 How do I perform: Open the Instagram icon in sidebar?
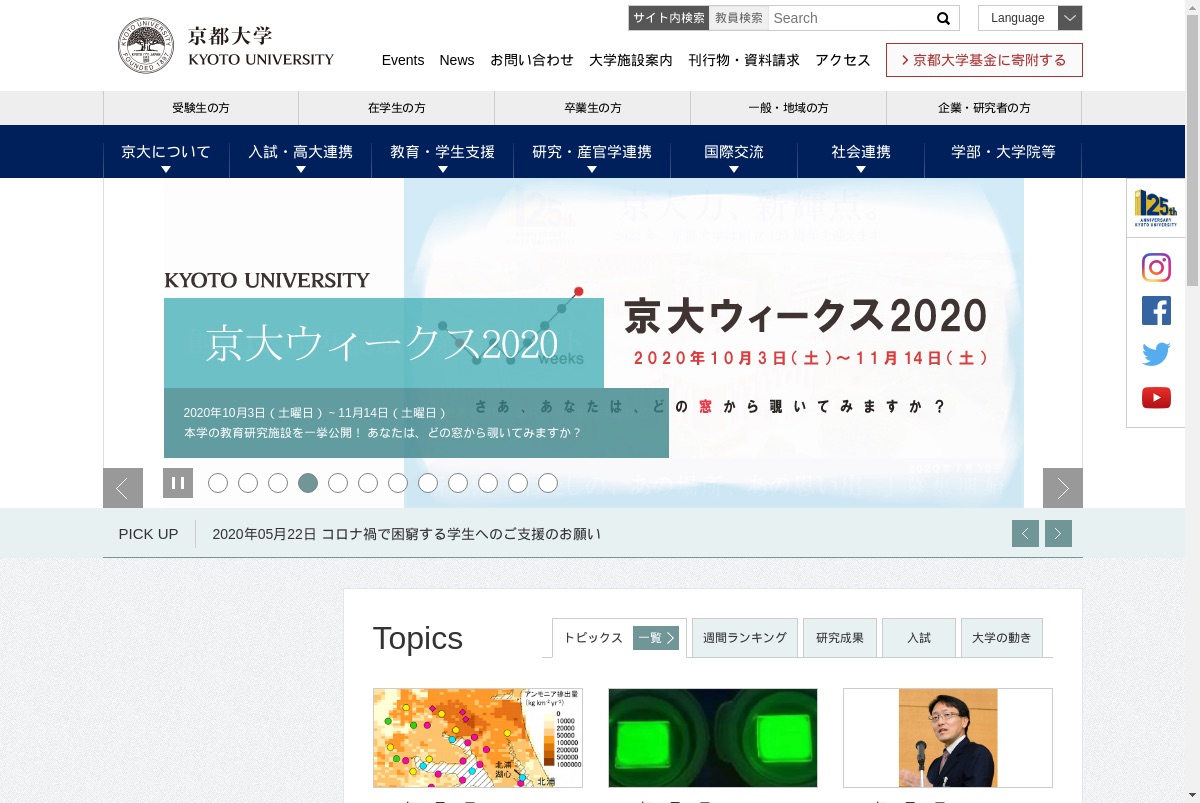tap(1156, 267)
